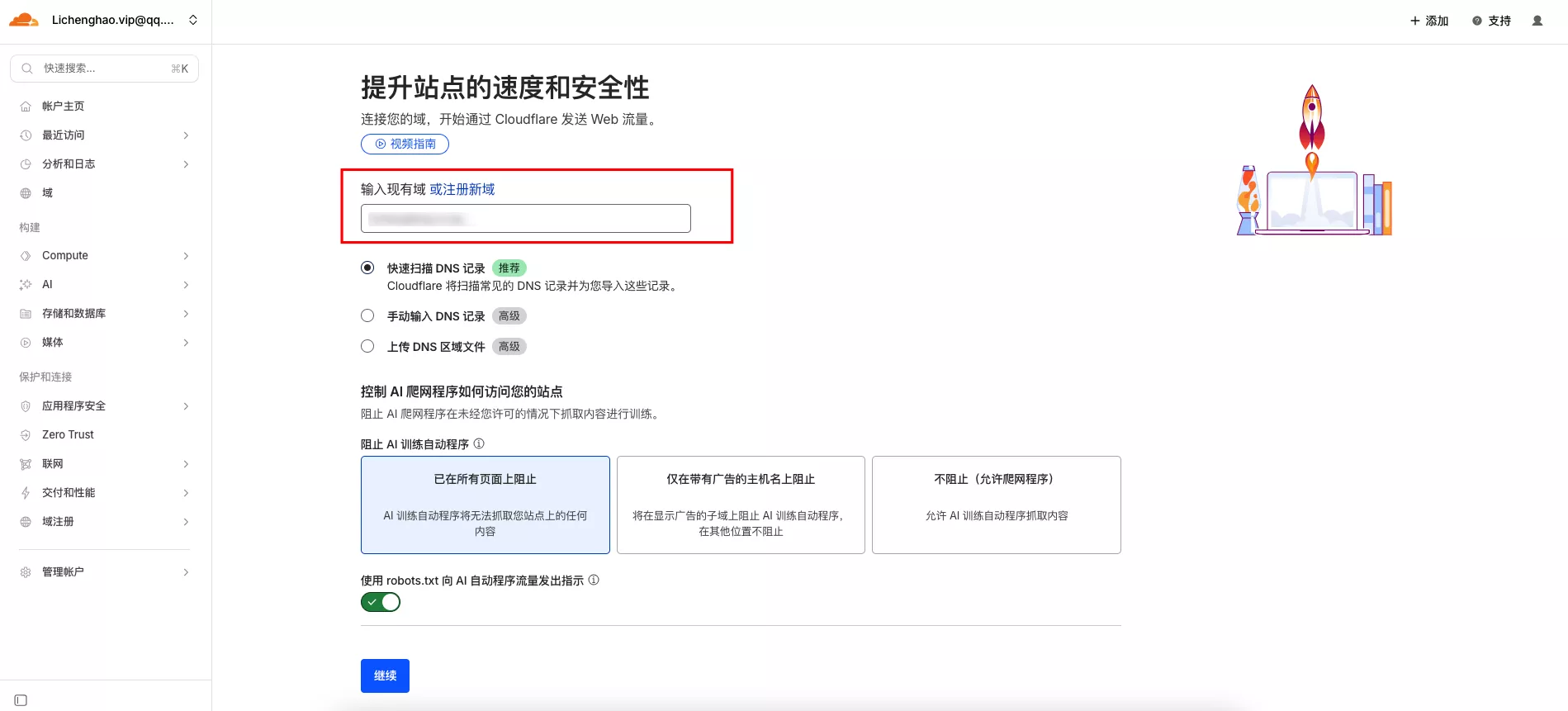Click the Cloudflare logo icon
Image resolution: width=1568 pixels, height=711 pixels.
(x=24, y=20)
